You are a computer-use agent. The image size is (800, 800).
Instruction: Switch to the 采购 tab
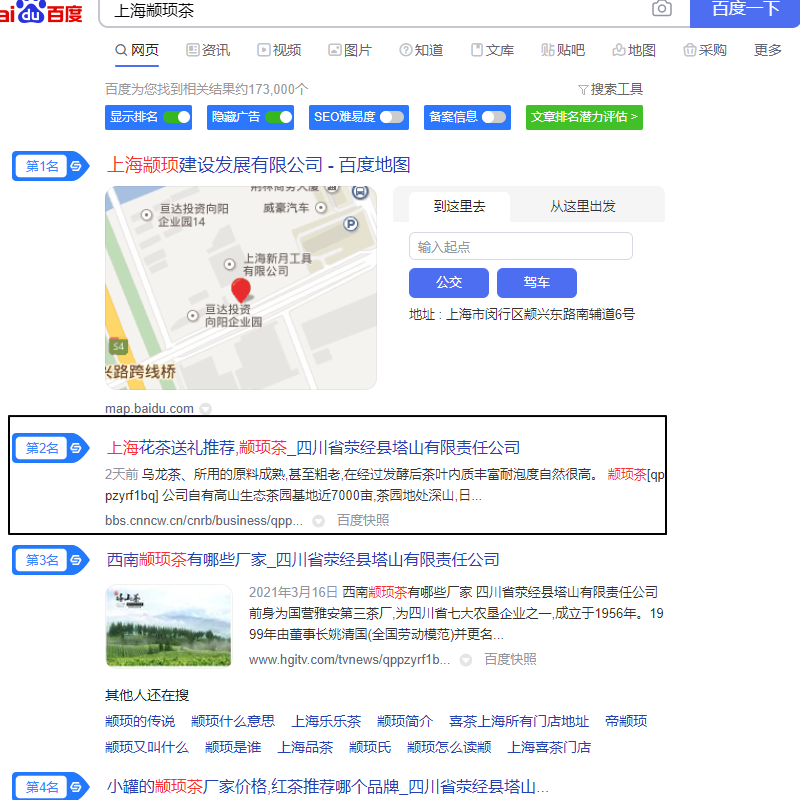click(705, 50)
